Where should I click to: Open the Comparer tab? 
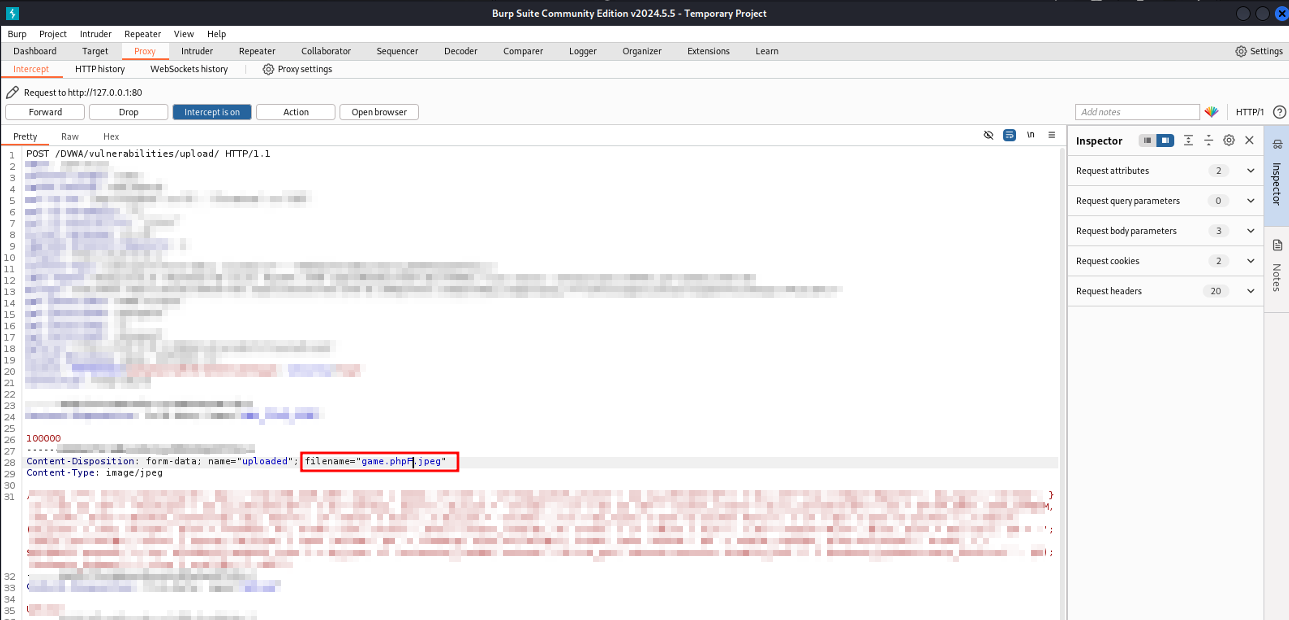click(523, 51)
